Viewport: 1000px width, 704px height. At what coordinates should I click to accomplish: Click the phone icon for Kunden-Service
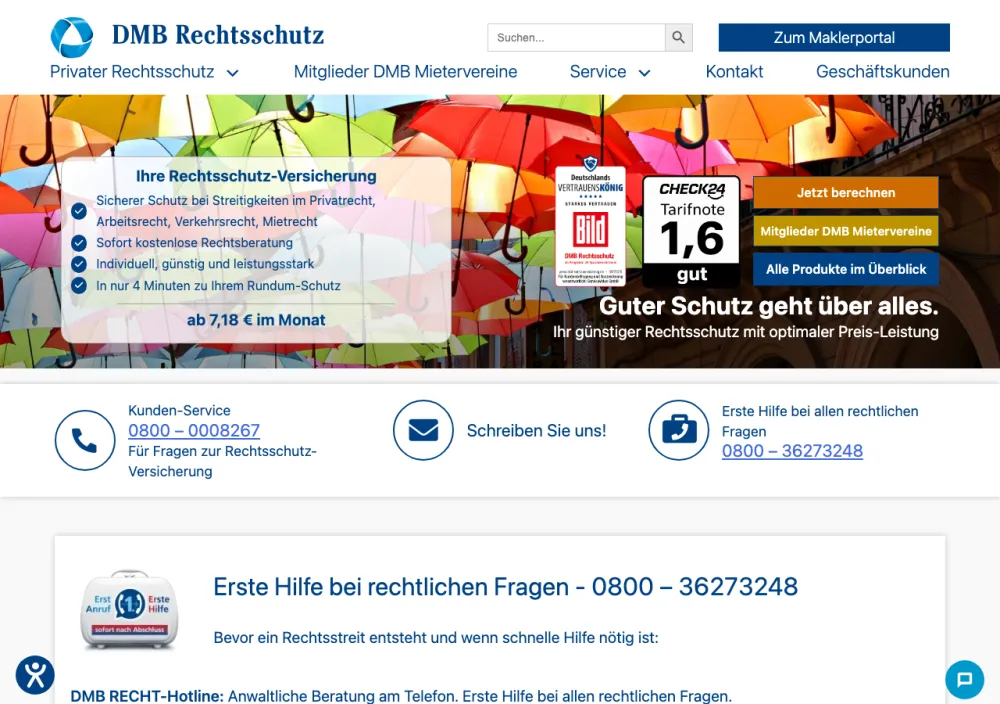click(x=85, y=440)
